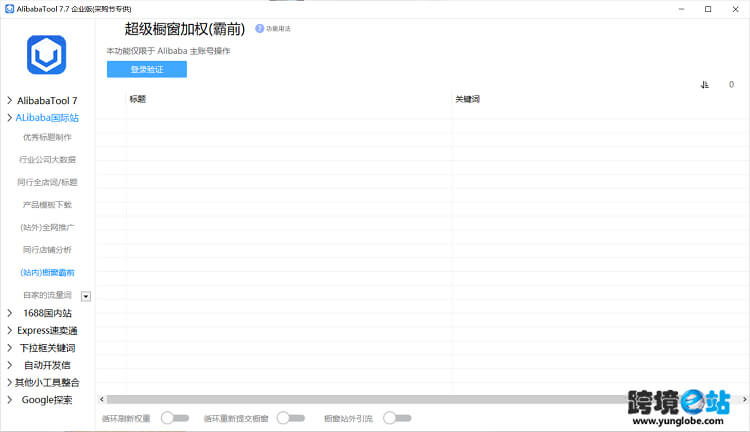Click the 登录验证 button
Viewport: 750px width, 432px height.
(147, 69)
